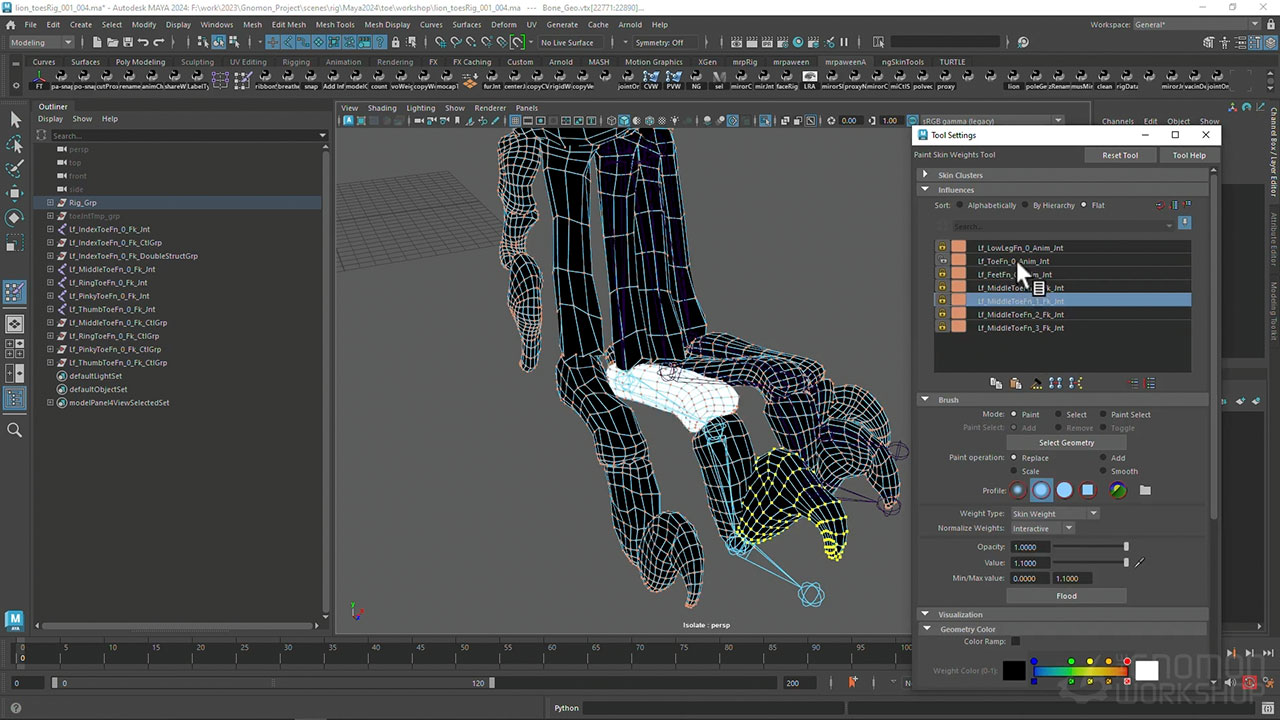The image size is (1280, 720).
Task: Choose the square brush profile
Action: (1087, 490)
